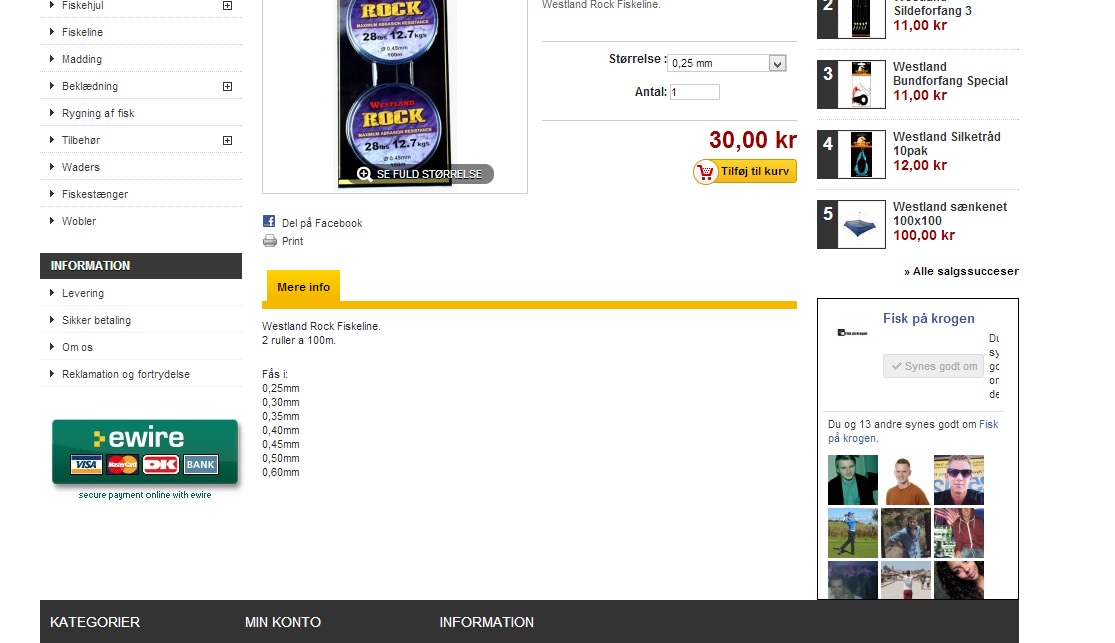Open the Alle salgssucceser link

click(x=961, y=271)
